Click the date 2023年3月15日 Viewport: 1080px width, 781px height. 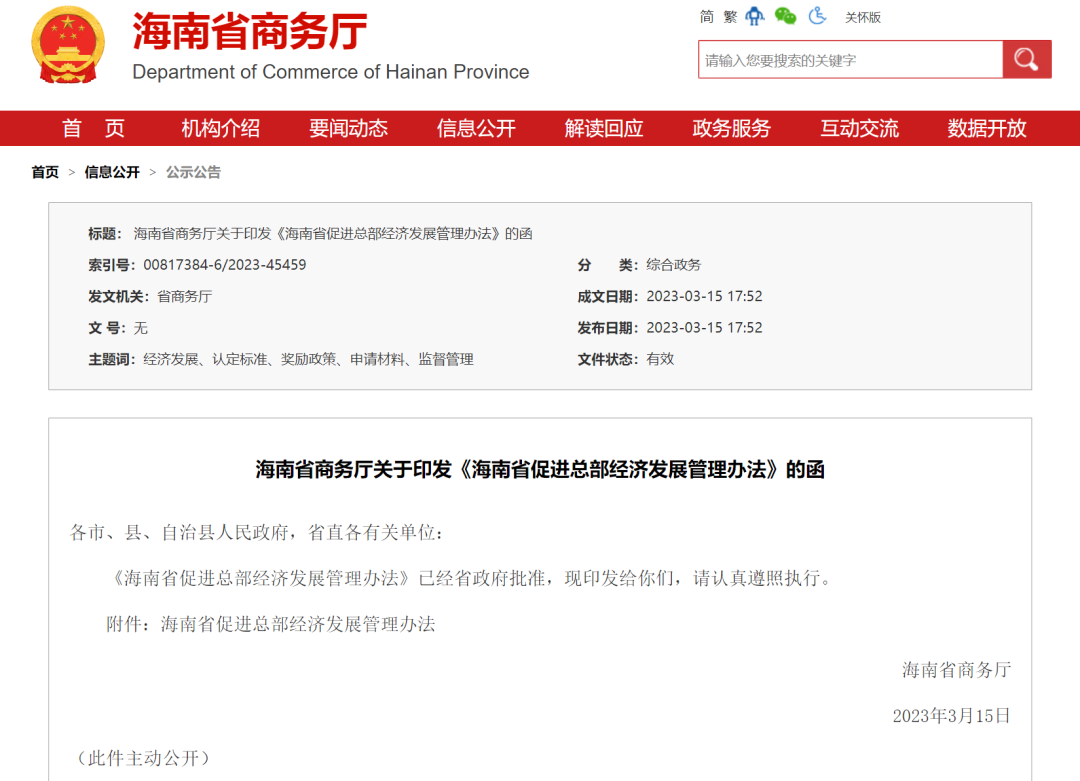click(952, 716)
